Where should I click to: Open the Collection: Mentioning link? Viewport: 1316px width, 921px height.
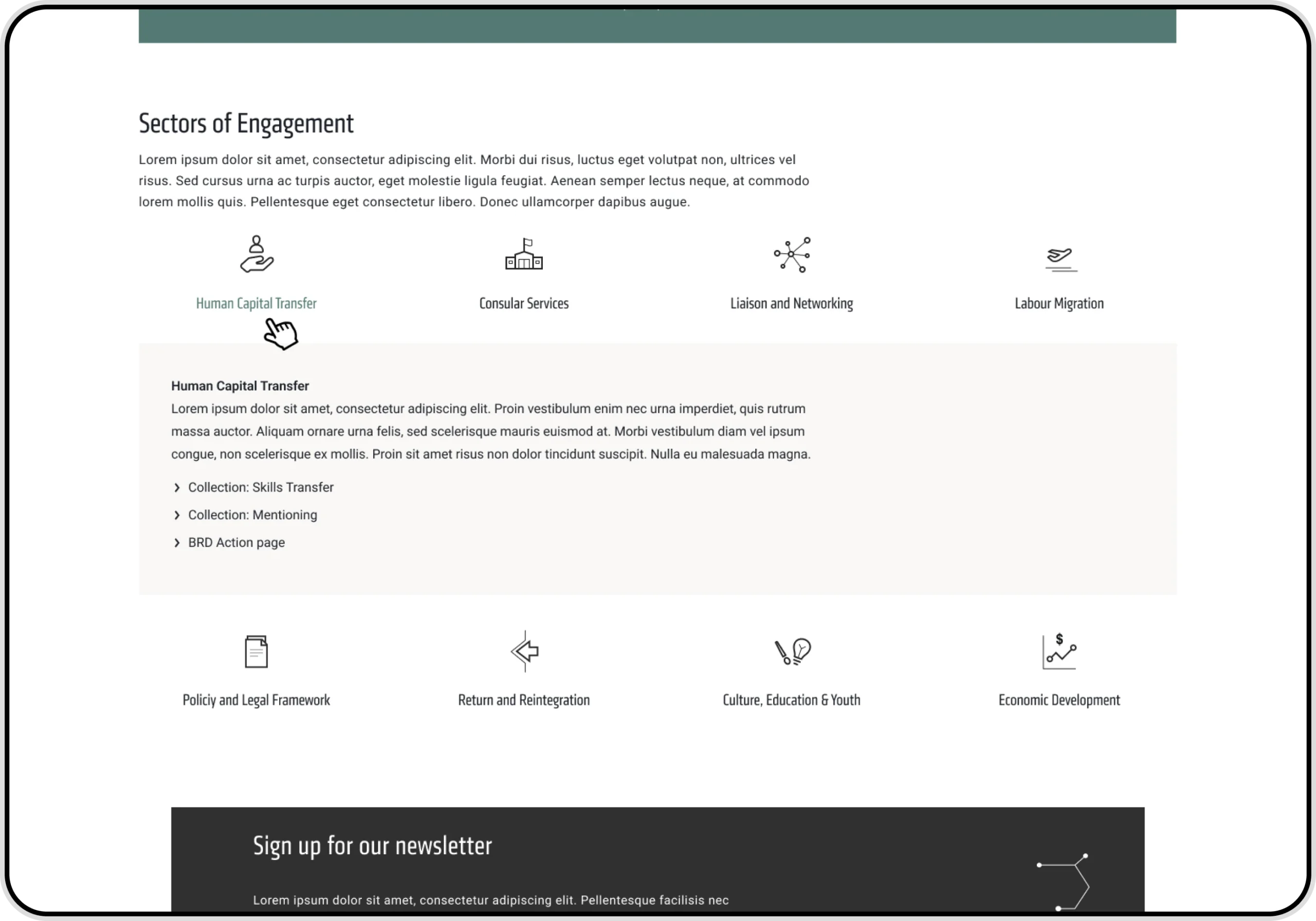point(252,514)
